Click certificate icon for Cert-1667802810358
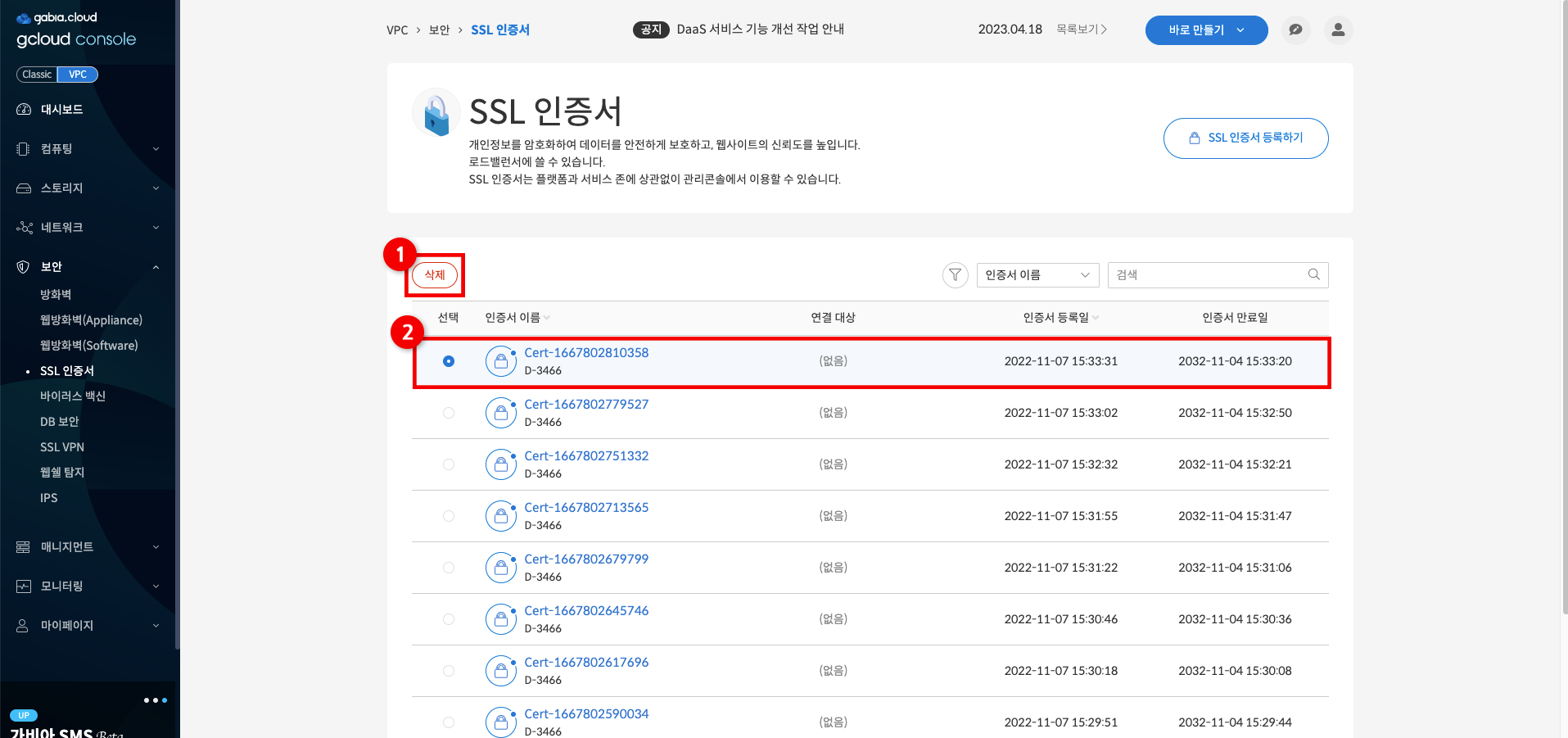 501,361
